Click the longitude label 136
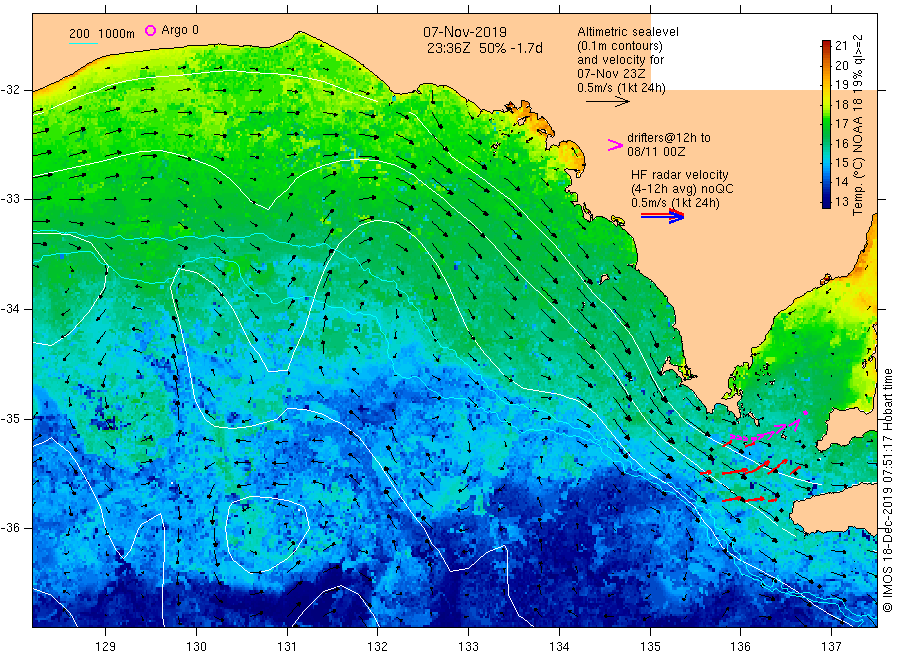This screenshot has width=900, height=660. pos(740,647)
